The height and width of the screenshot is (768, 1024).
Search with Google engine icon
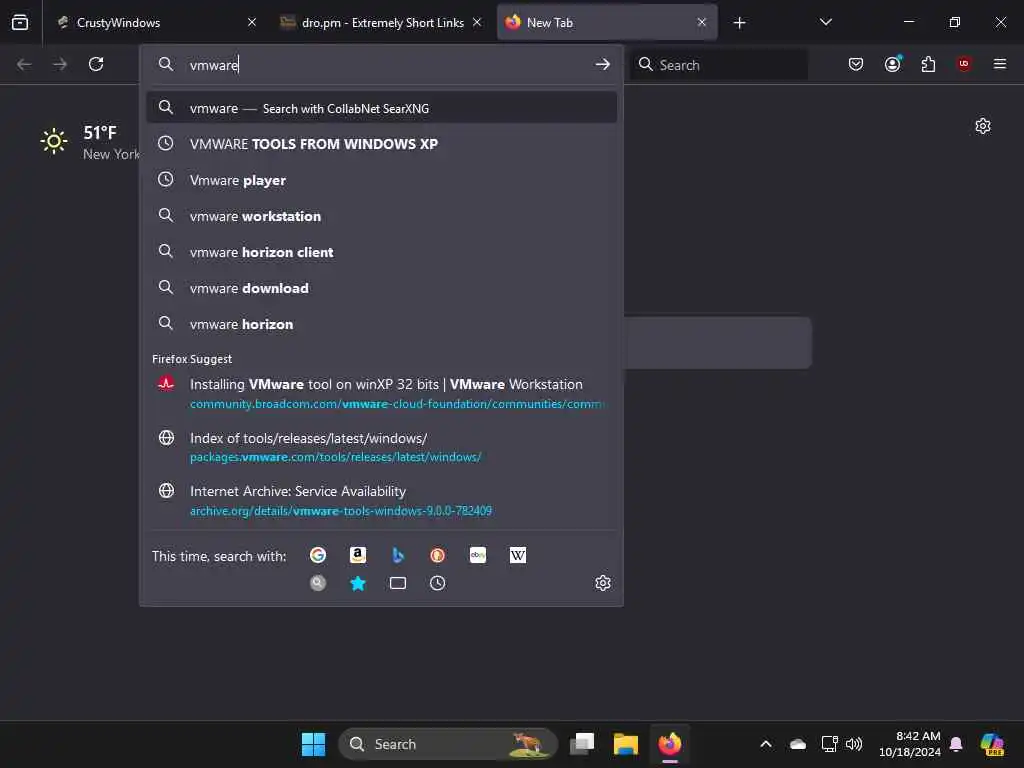(318, 555)
